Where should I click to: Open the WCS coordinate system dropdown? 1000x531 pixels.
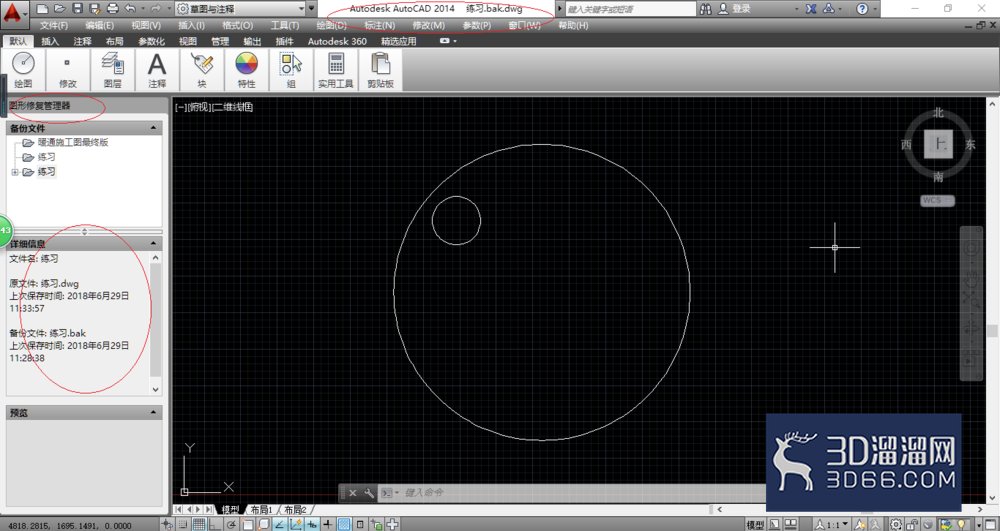[x=938, y=200]
